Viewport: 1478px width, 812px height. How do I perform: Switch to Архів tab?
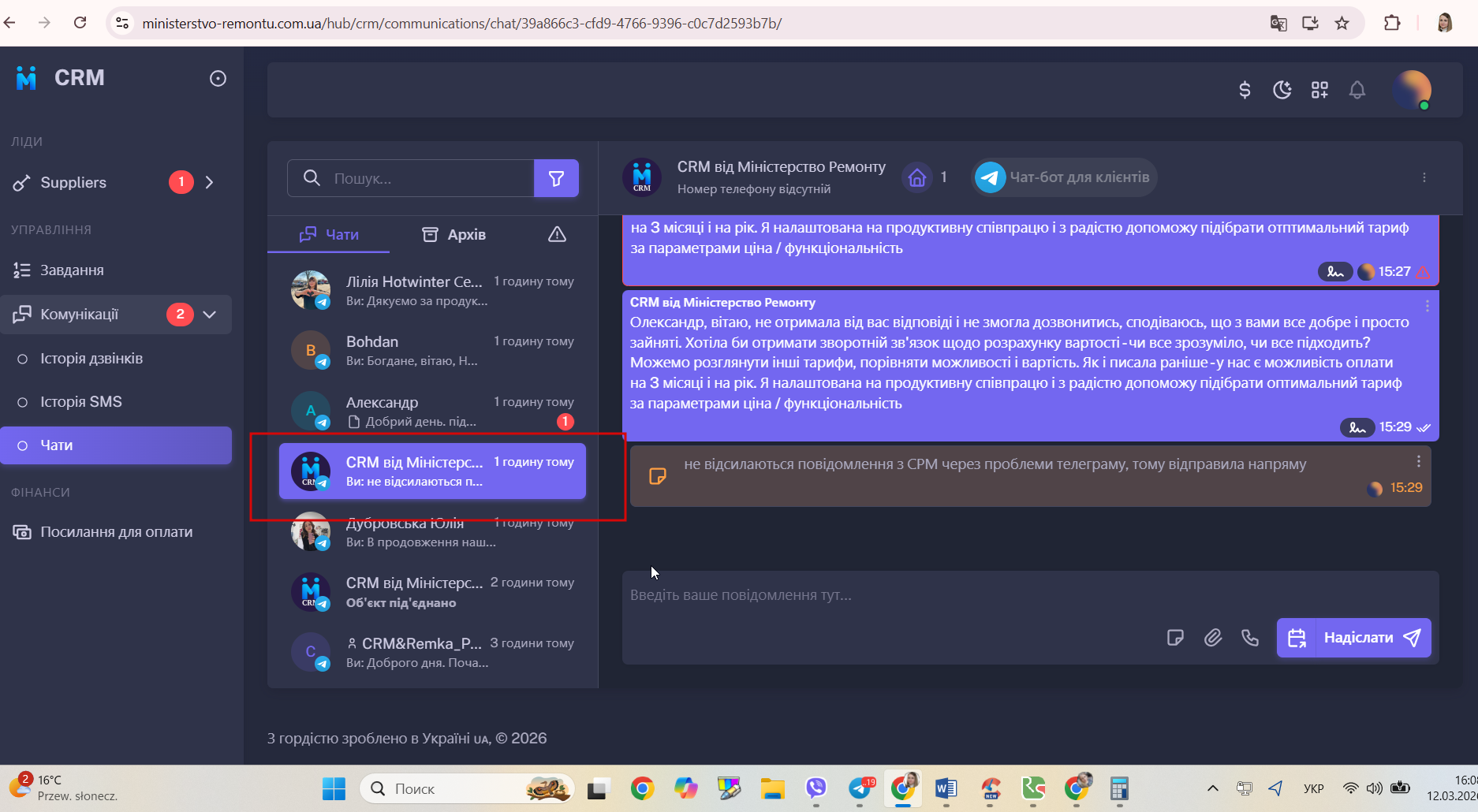pyautogui.click(x=454, y=235)
